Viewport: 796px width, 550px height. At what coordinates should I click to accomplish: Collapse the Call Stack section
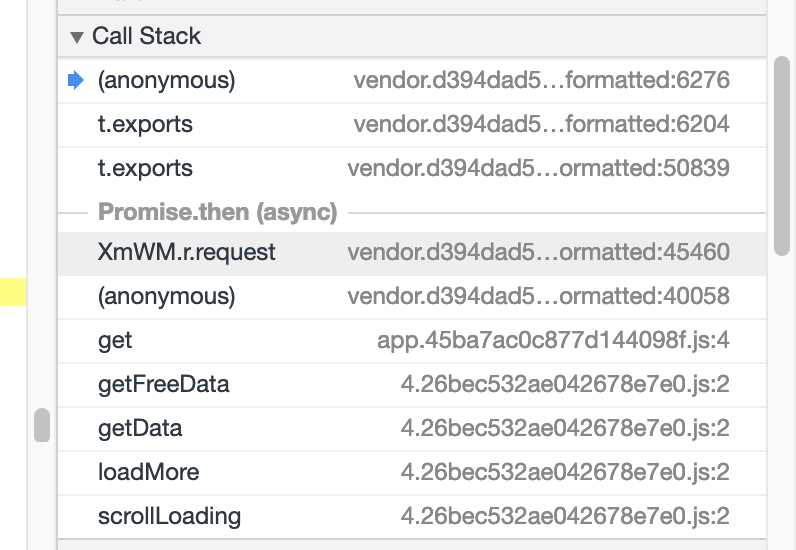pyautogui.click(x=77, y=37)
